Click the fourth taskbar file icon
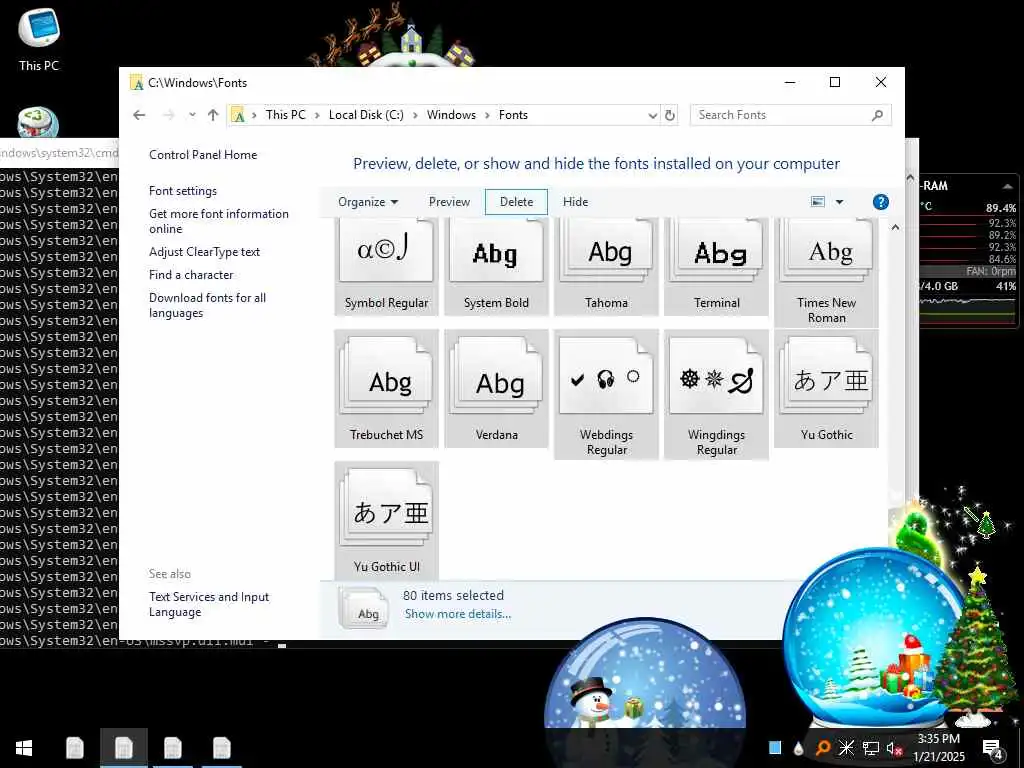This screenshot has height=768, width=1024. (x=221, y=748)
